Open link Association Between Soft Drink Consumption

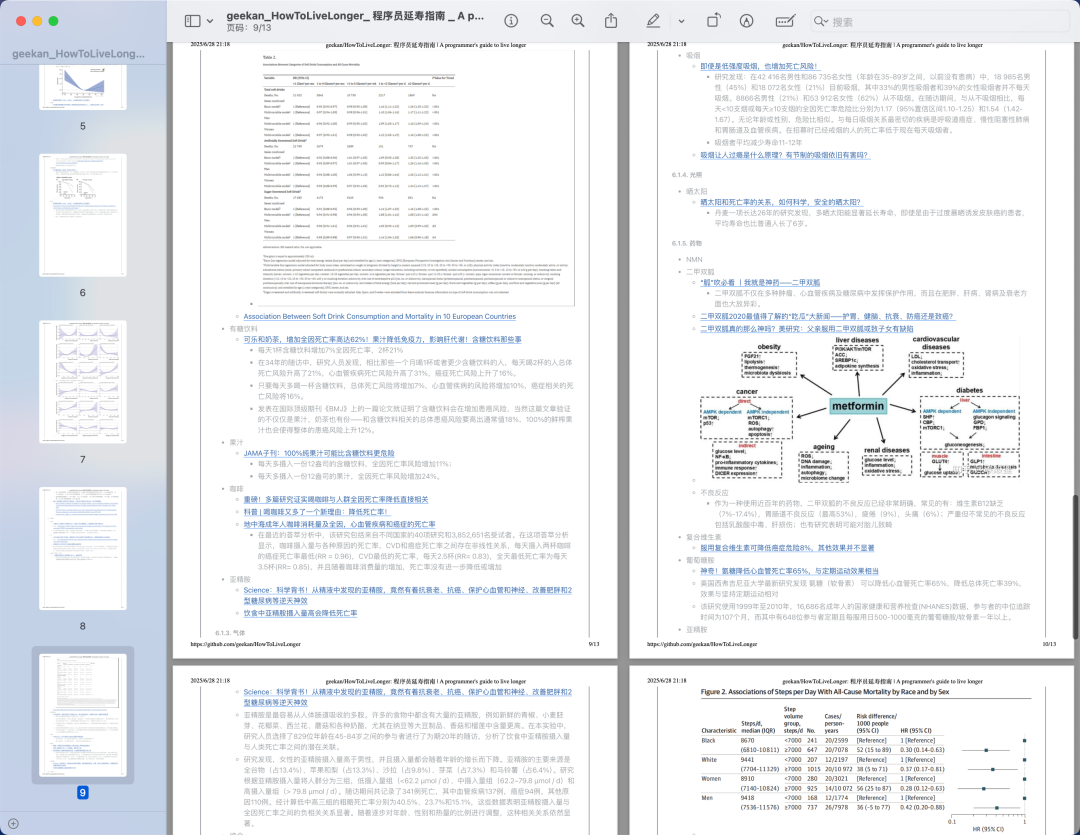[380, 316]
